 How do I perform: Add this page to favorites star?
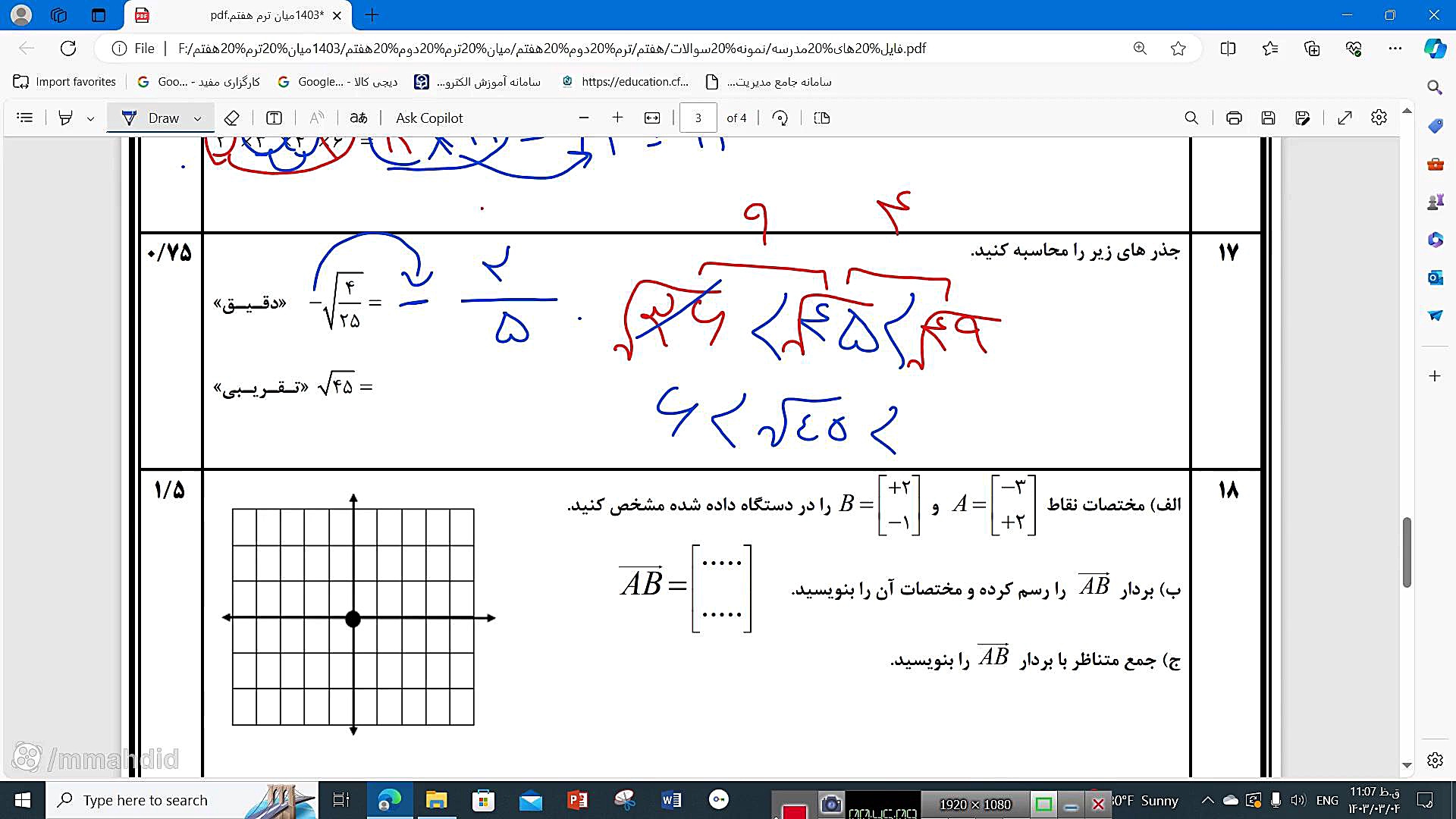click(x=1178, y=49)
